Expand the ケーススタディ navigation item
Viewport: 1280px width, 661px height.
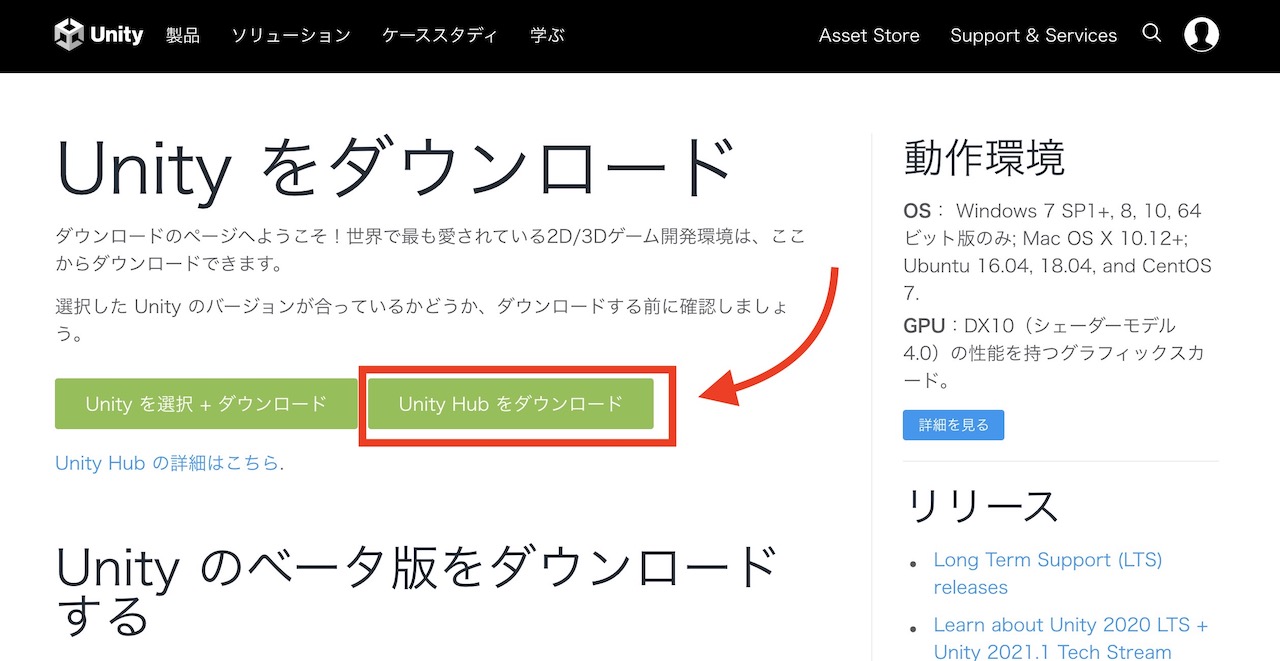(x=438, y=35)
